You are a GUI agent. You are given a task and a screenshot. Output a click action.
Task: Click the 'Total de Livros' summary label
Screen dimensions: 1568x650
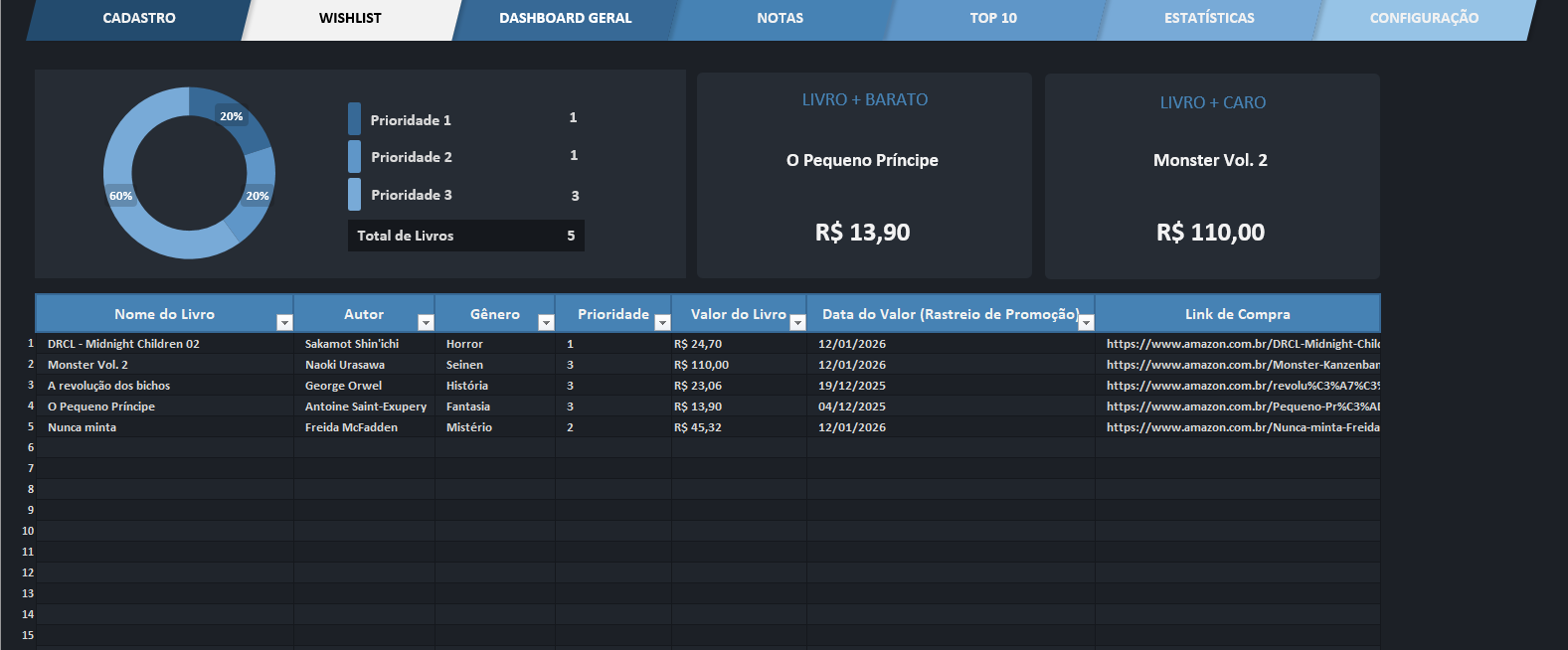pyautogui.click(x=406, y=236)
